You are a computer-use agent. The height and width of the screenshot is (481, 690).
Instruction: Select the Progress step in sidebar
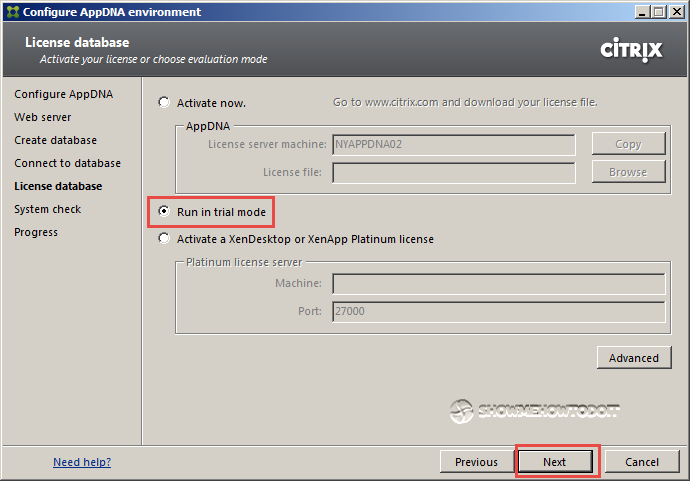pos(36,232)
